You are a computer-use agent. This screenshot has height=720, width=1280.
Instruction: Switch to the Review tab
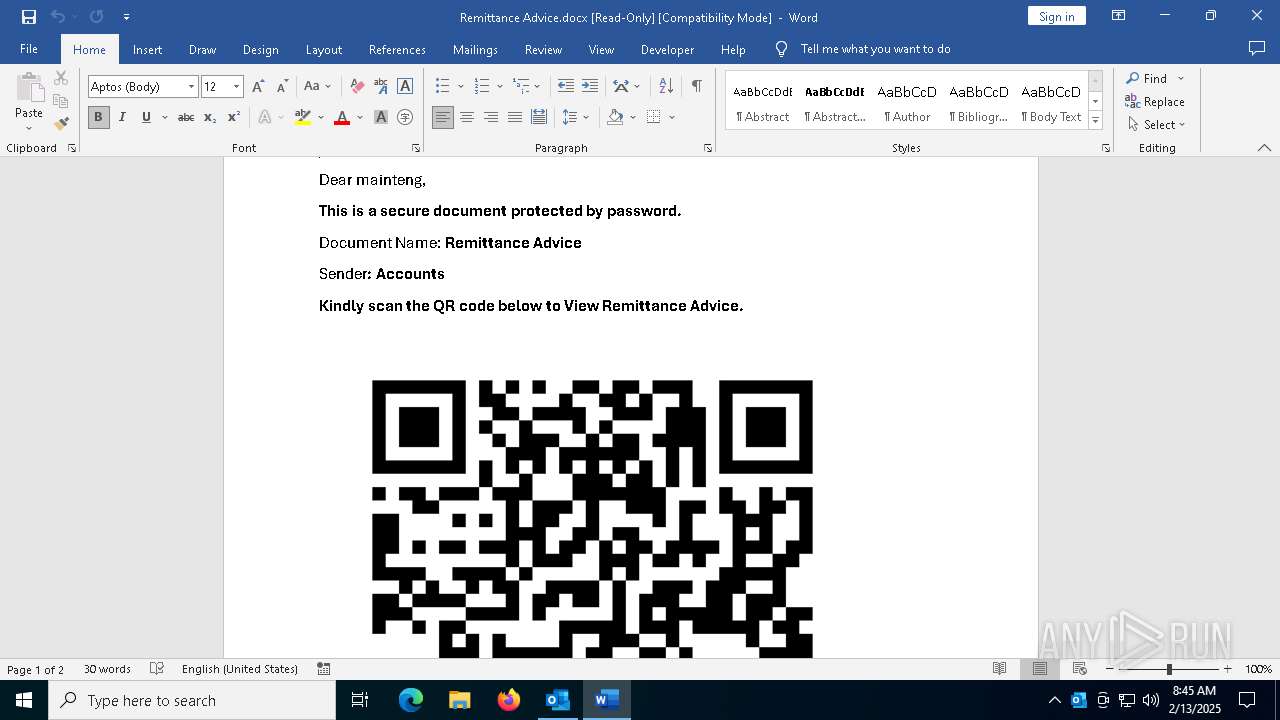544,49
